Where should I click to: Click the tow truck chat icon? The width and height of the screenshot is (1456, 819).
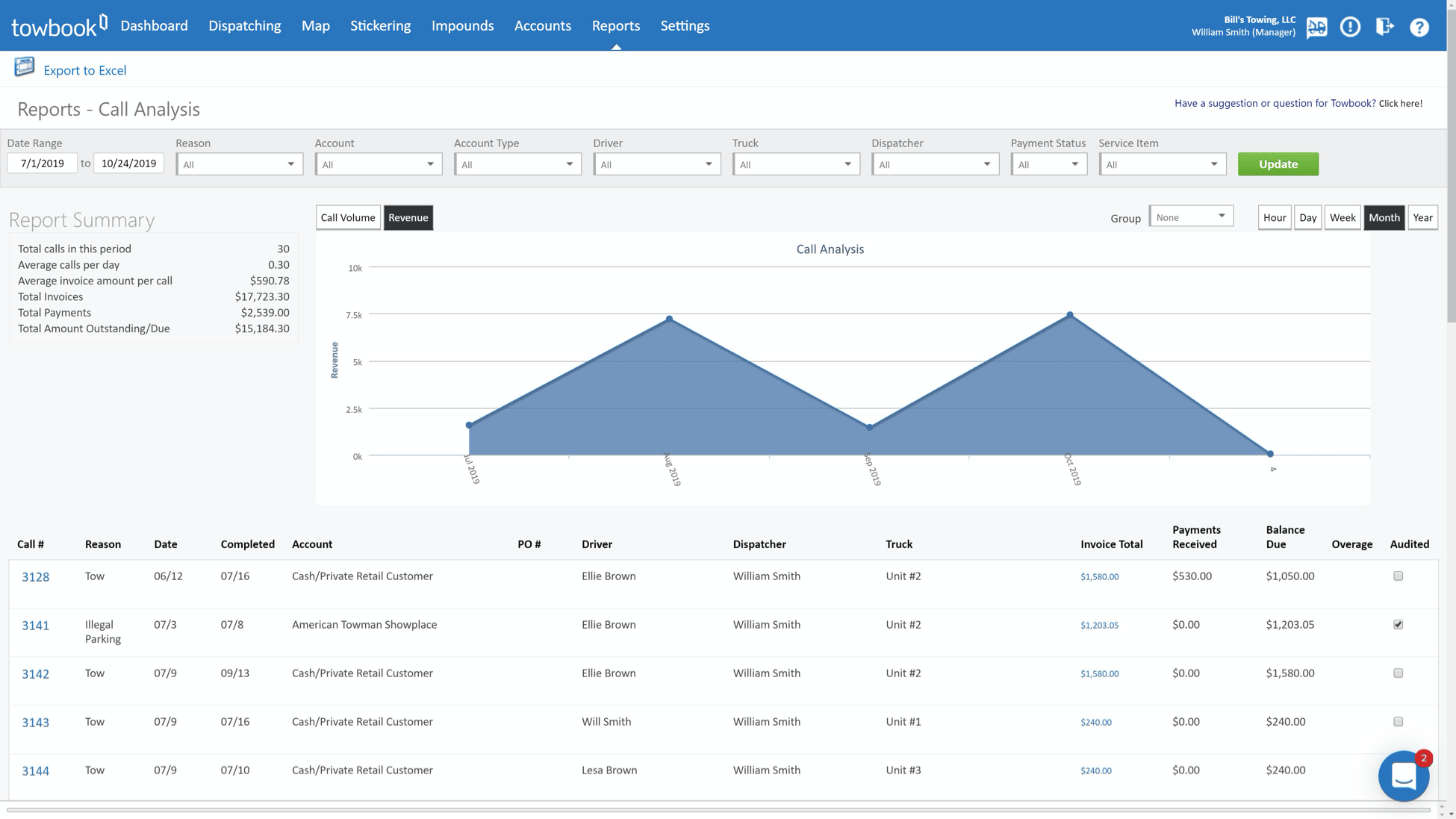point(1316,27)
